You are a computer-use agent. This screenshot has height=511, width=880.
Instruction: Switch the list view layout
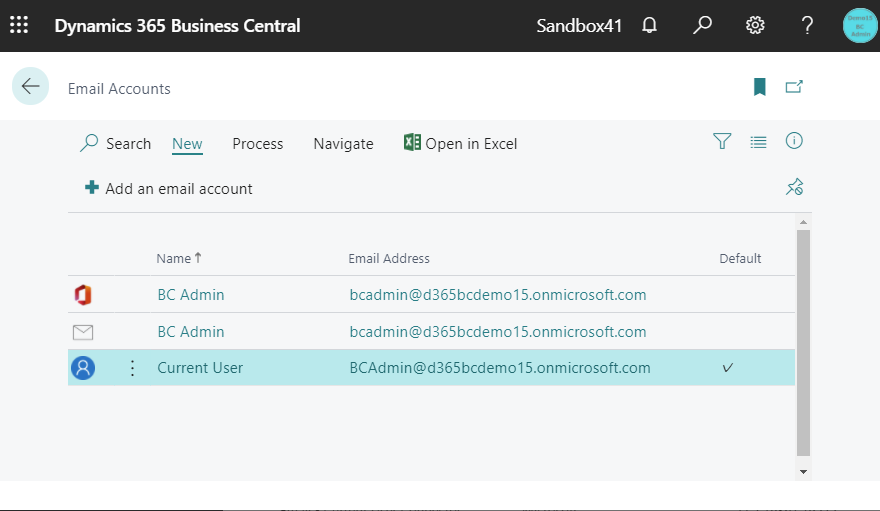click(758, 142)
